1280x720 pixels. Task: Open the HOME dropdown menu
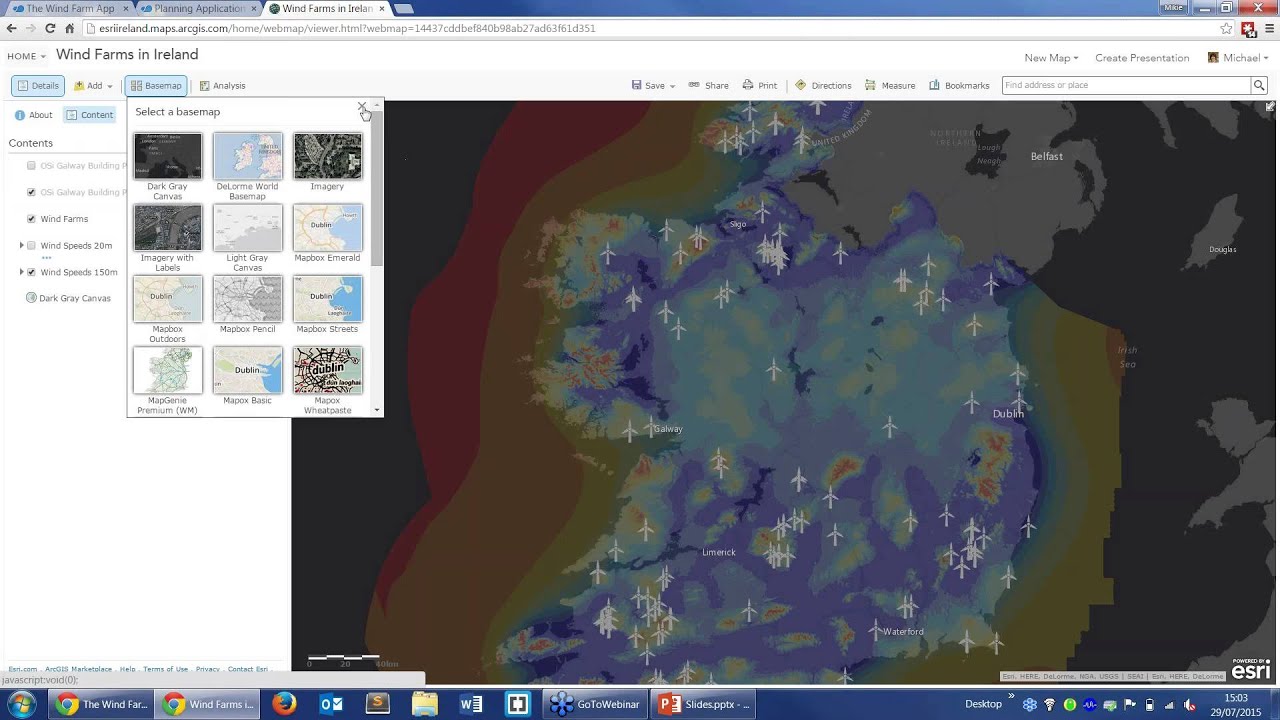[27, 56]
